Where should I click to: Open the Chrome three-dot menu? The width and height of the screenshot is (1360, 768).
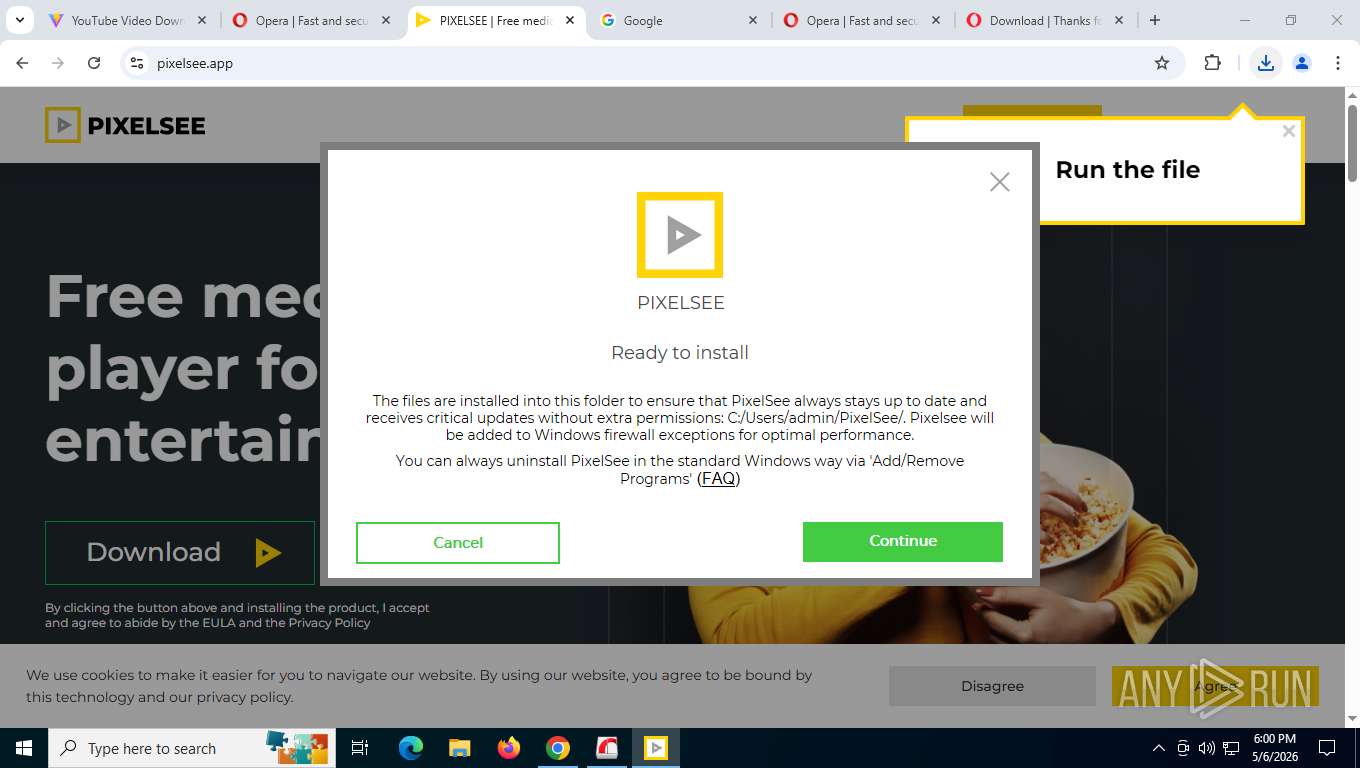[x=1338, y=63]
